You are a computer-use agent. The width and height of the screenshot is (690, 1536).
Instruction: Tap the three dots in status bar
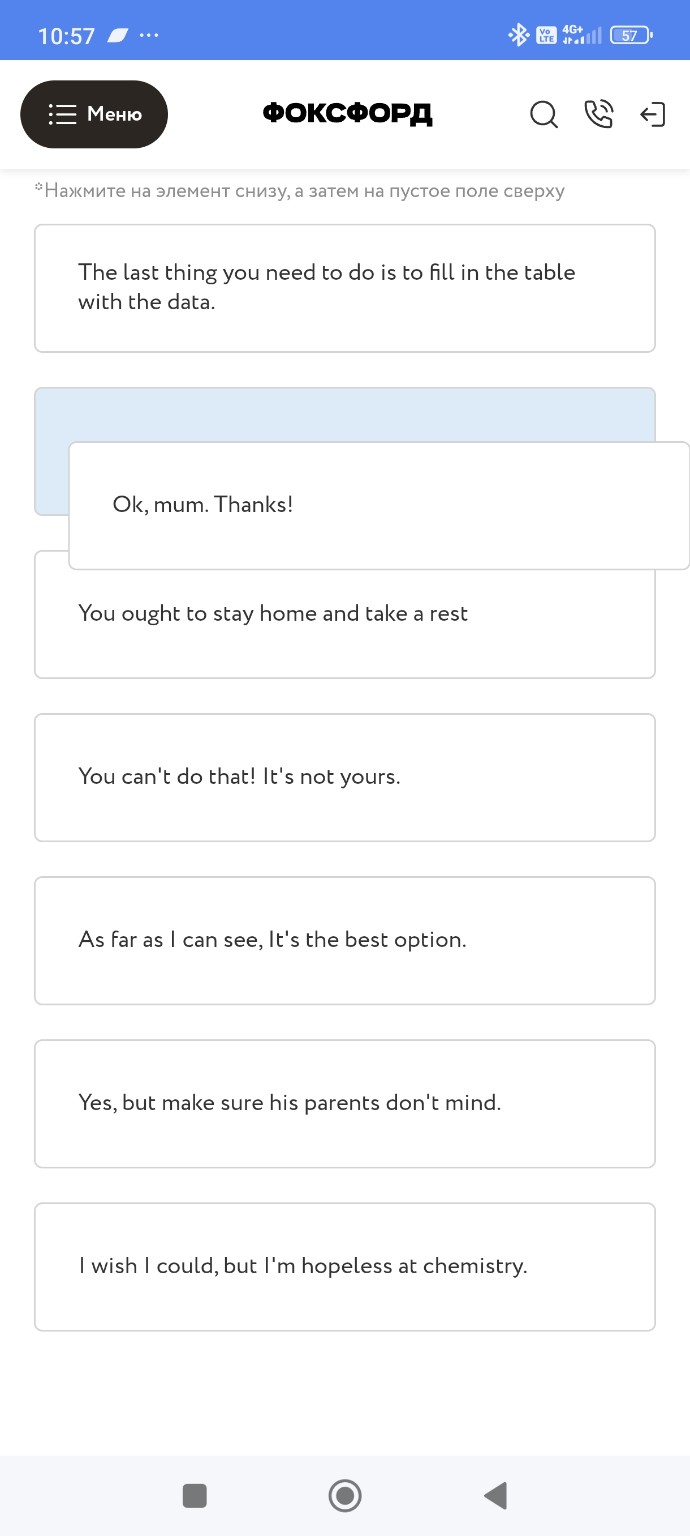[149, 36]
